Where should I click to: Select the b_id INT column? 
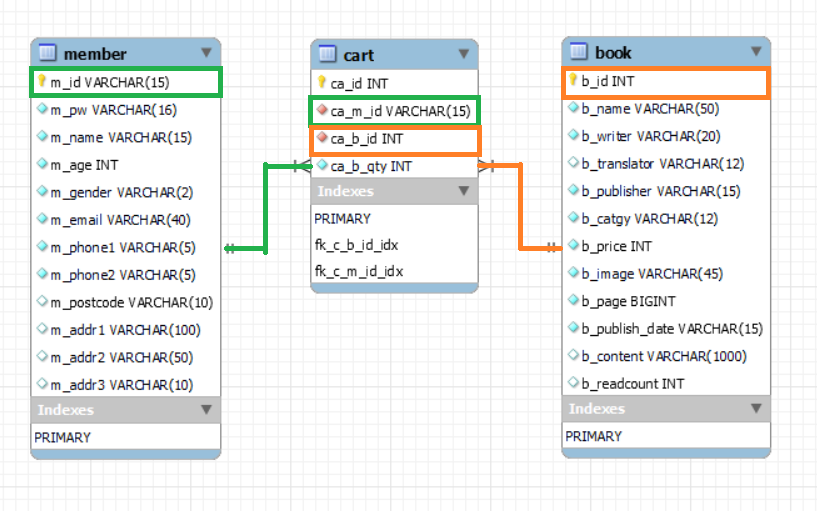[x=666, y=82]
